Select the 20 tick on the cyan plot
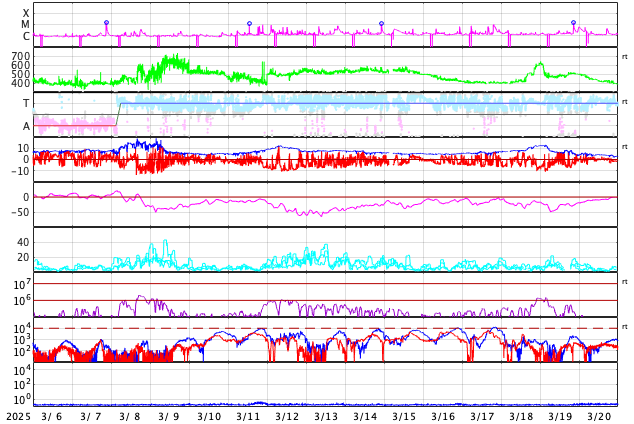Image resolution: width=634 pixels, height=424 pixels. click(x=23, y=257)
